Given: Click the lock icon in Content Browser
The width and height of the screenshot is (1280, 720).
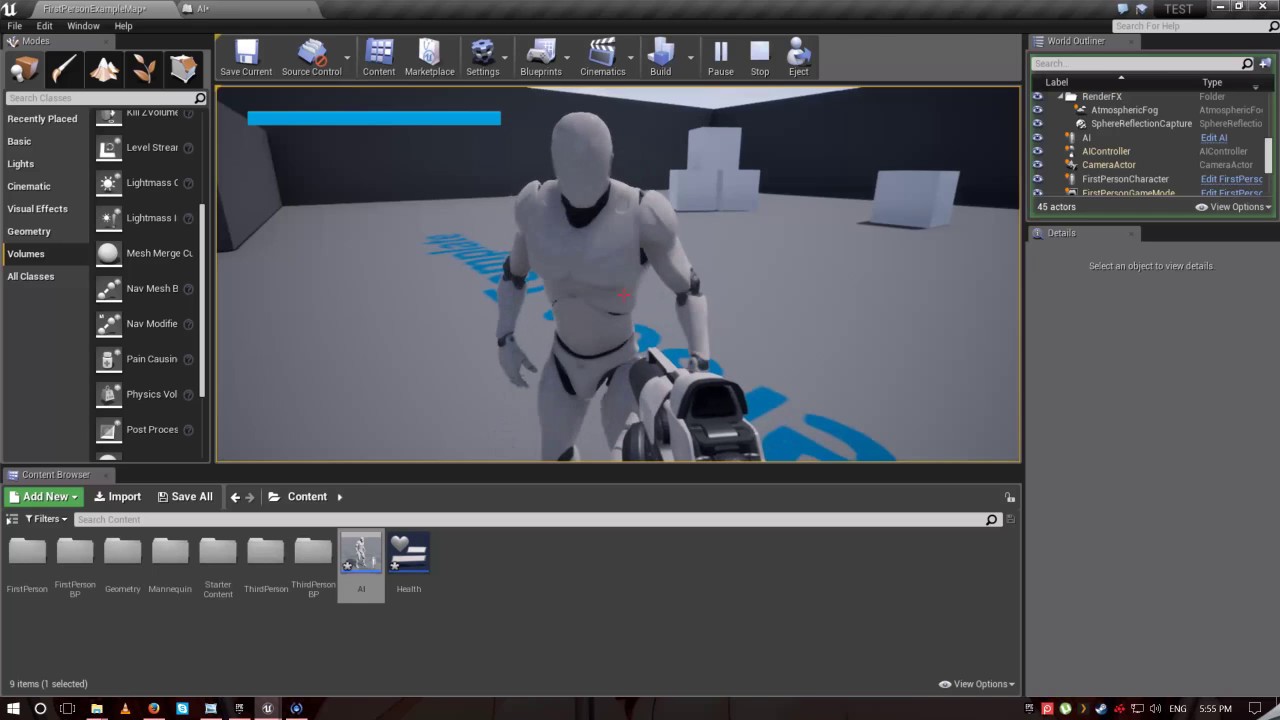Looking at the screenshot, I should 1010,497.
